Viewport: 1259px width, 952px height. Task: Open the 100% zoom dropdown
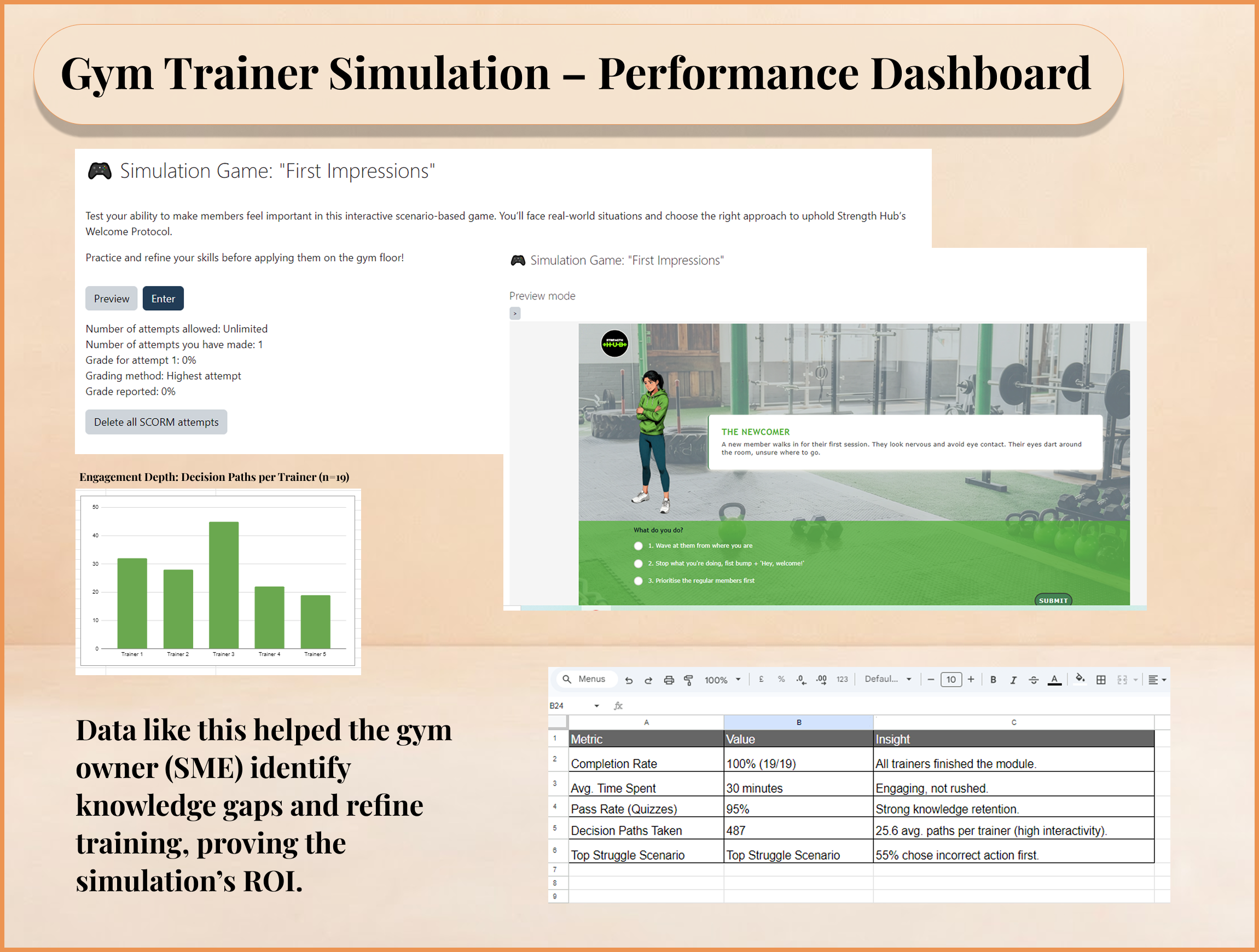click(x=722, y=680)
